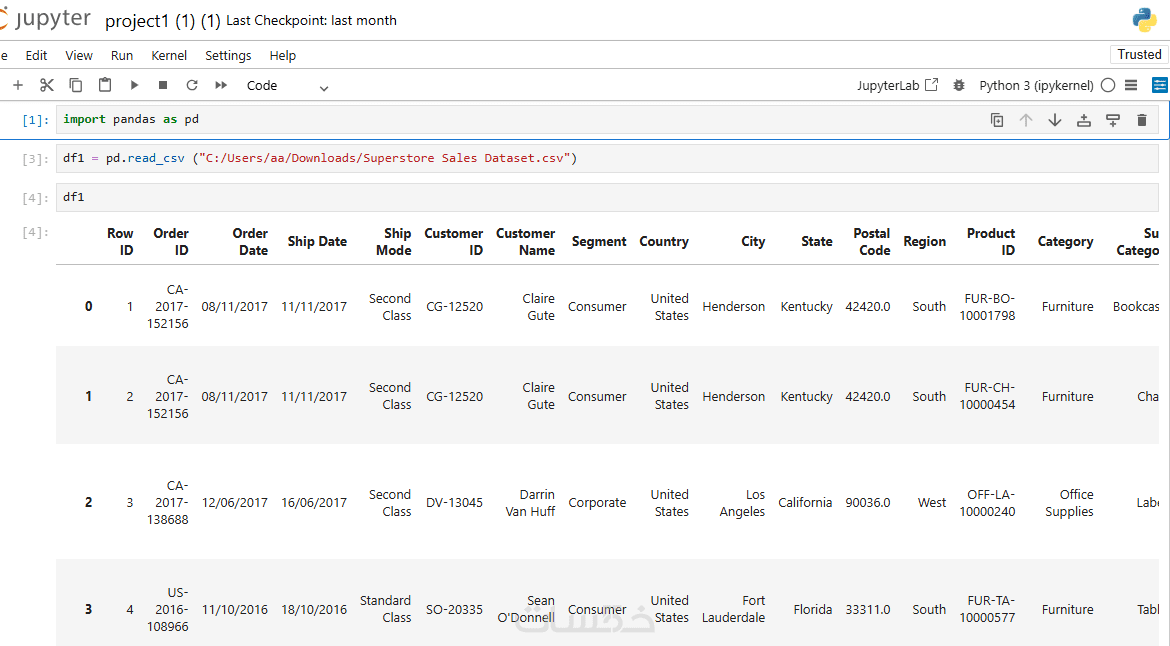Viewport: 1170px width, 646px height.
Task: Restart the kernel icon
Action: coord(192,86)
